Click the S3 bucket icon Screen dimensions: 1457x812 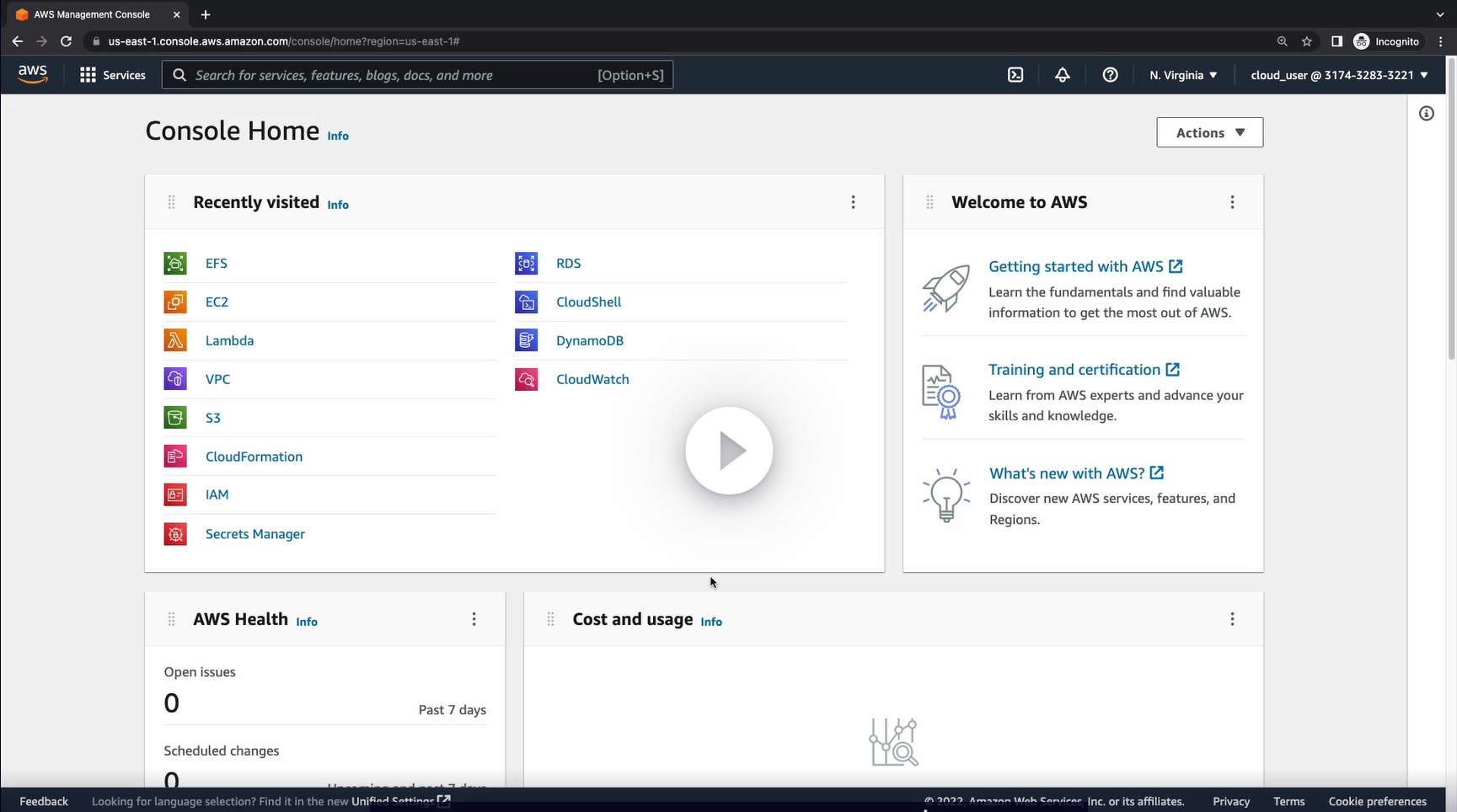pyautogui.click(x=175, y=418)
